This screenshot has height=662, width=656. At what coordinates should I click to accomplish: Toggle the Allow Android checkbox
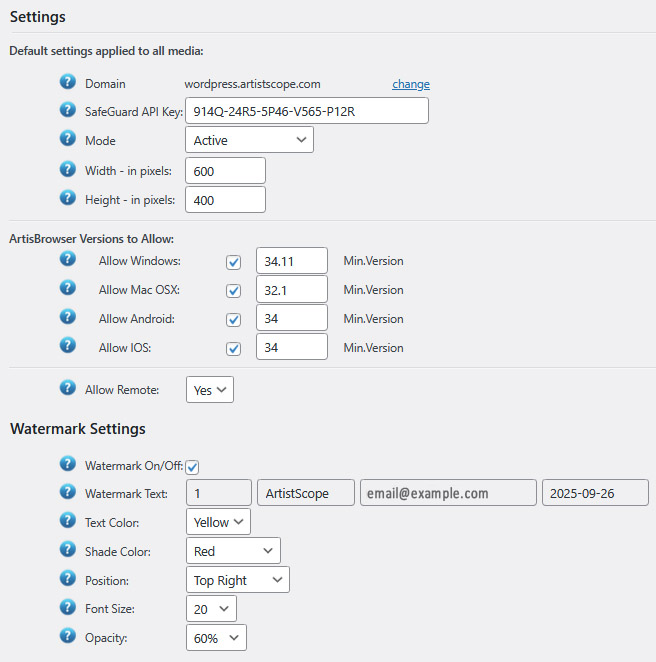[233, 320]
